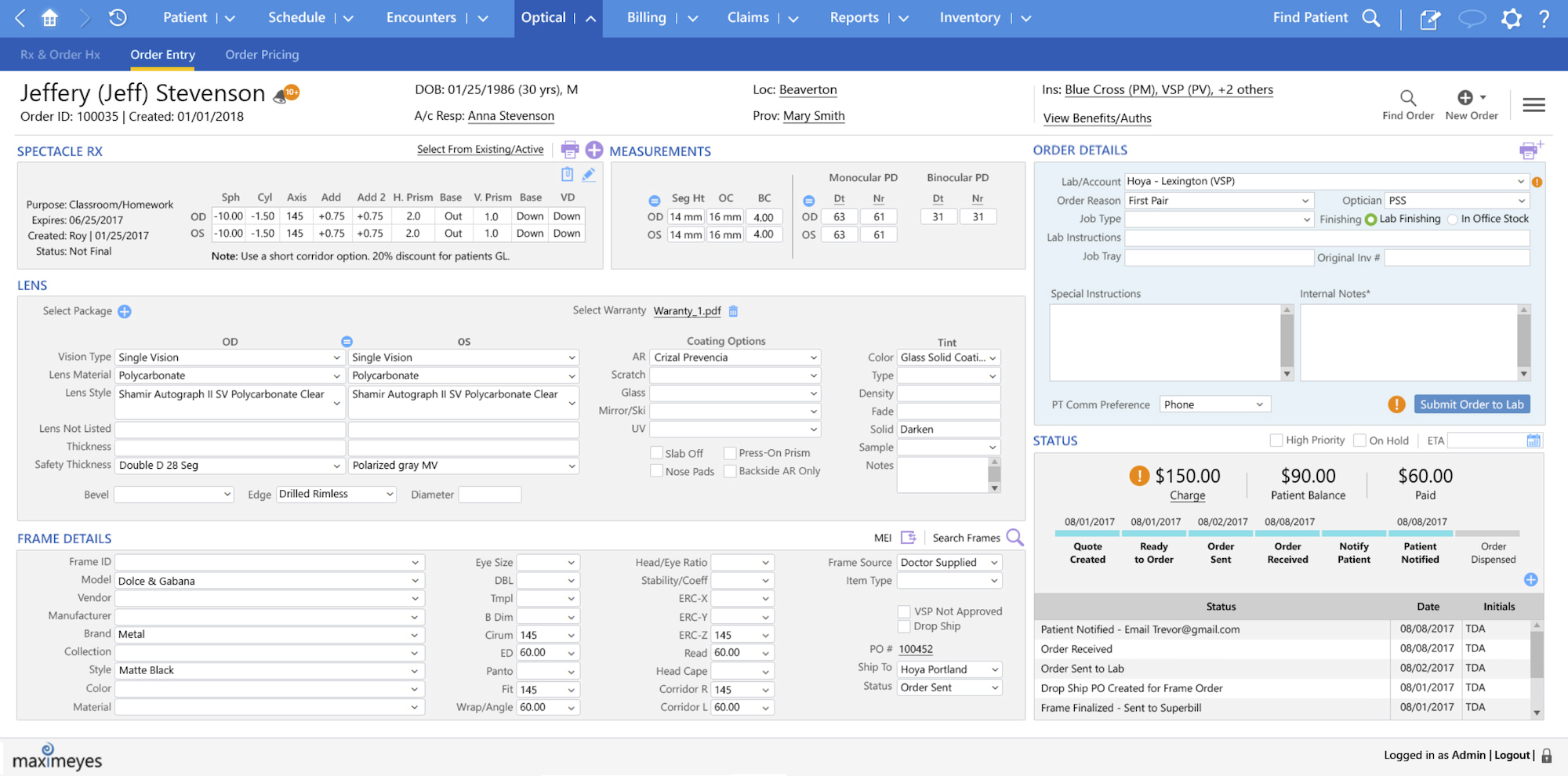Click the Find Patient magnifier icon
Image resolution: width=1568 pixels, height=776 pixels.
(x=1370, y=17)
